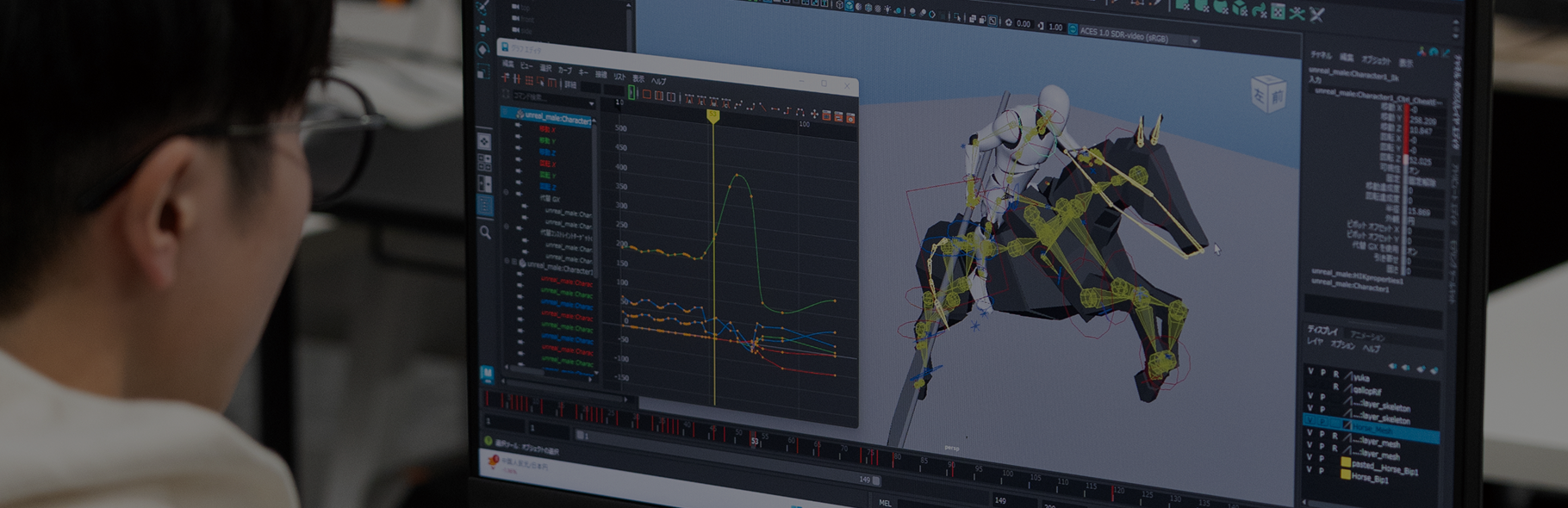
Task: Toggle V visibility for pasted__Horse_Bip1 layer
Action: [1310, 458]
